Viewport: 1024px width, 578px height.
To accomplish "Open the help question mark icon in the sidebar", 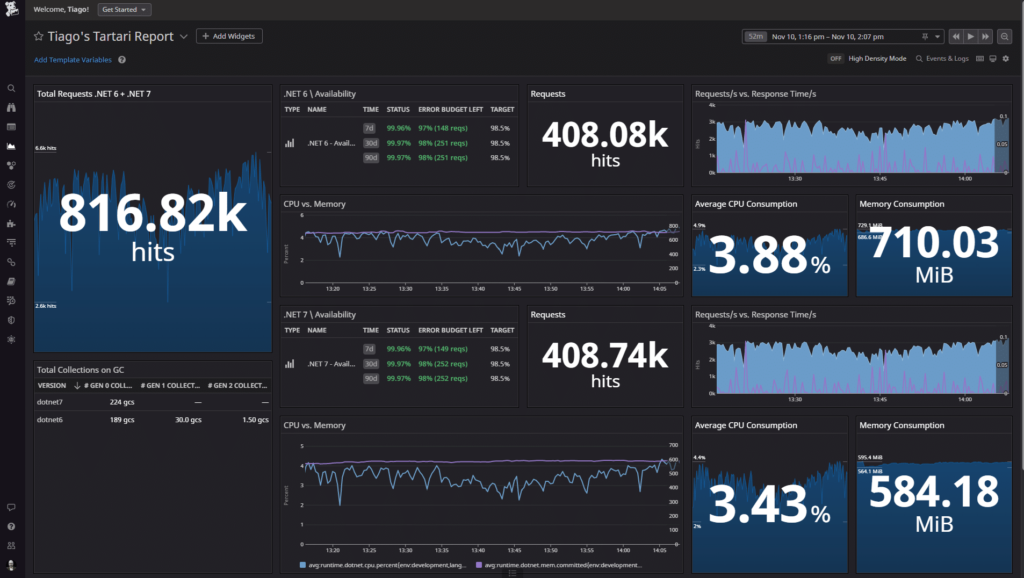I will tap(11, 526).
